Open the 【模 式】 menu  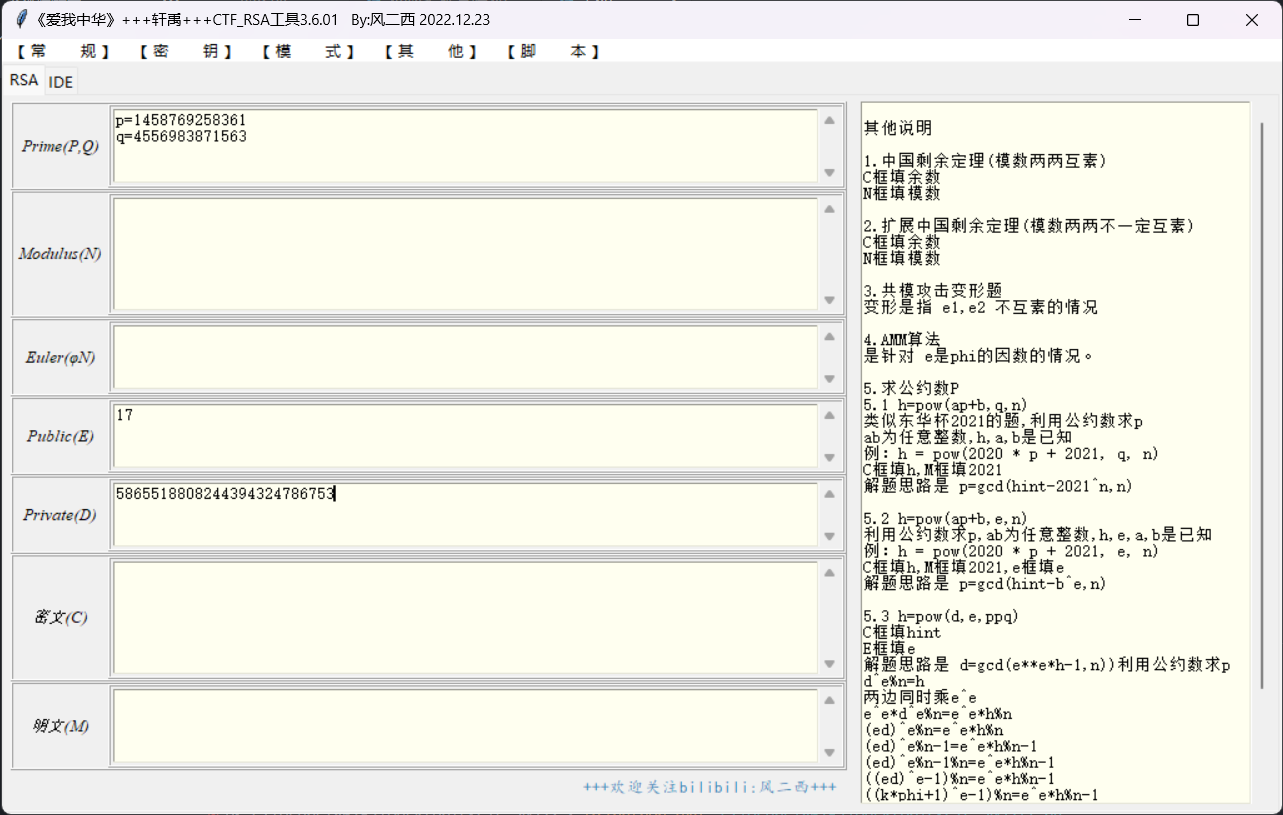click(309, 51)
